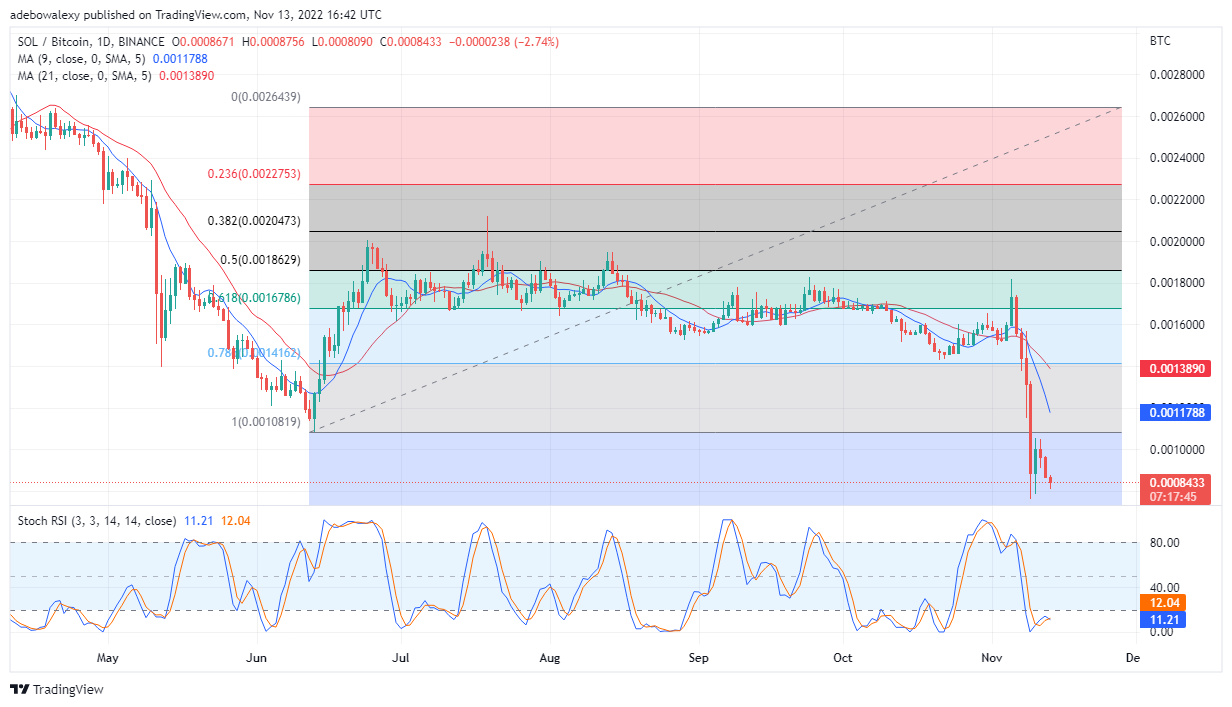Click the Fibonacci 0.236(0.0022753) level label
Screen dimensions: 1232x707
click(254, 174)
